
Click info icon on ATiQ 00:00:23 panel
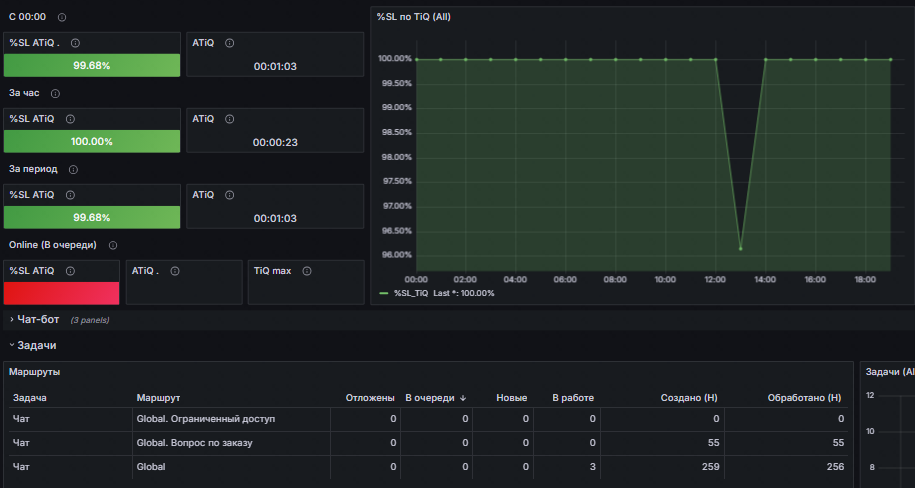click(x=229, y=119)
